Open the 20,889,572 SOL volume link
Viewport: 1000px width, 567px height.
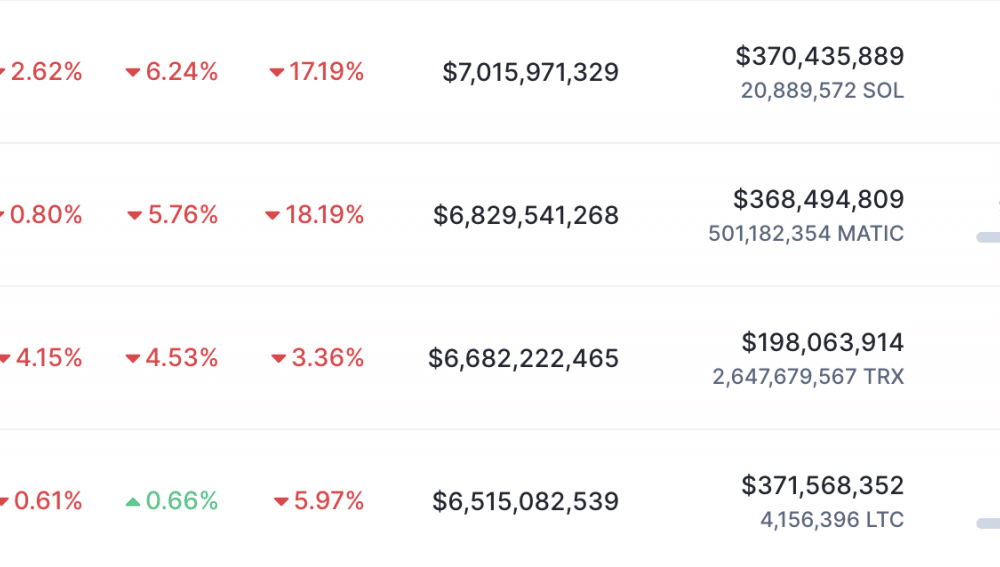pyautogui.click(x=822, y=91)
